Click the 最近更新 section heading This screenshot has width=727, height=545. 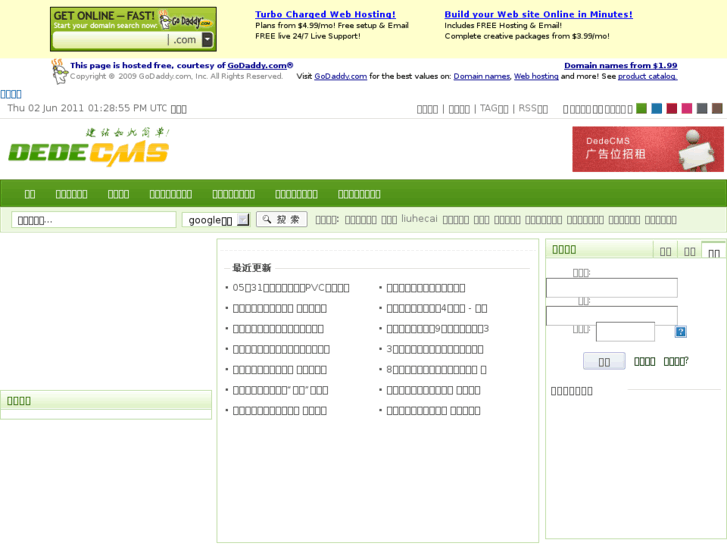(x=251, y=268)
